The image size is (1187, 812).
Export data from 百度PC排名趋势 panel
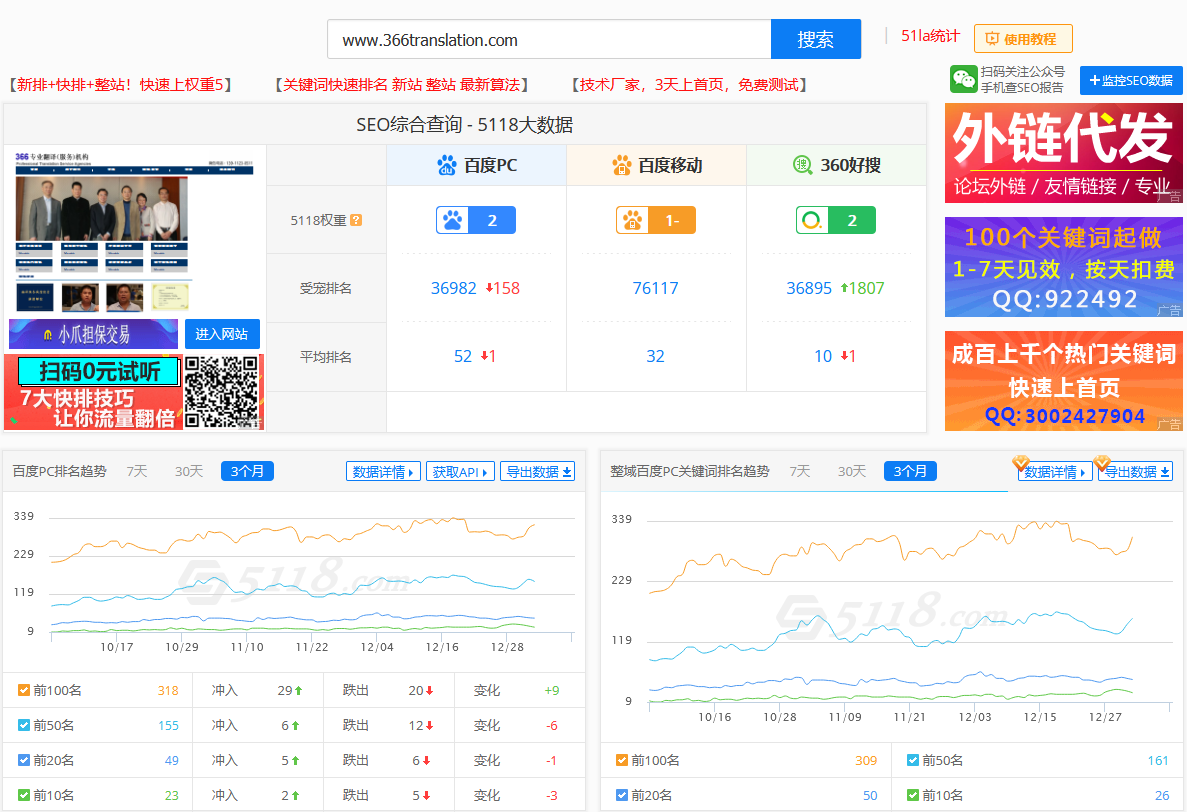537,471
